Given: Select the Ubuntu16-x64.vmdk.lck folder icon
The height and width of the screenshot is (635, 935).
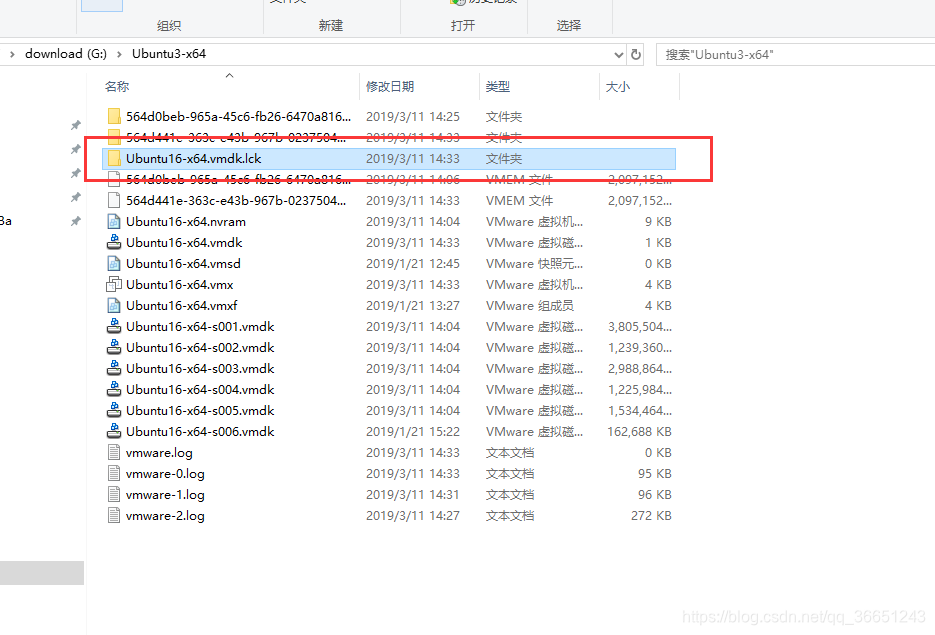Looking at the screenshot, I should click(114, 159).
